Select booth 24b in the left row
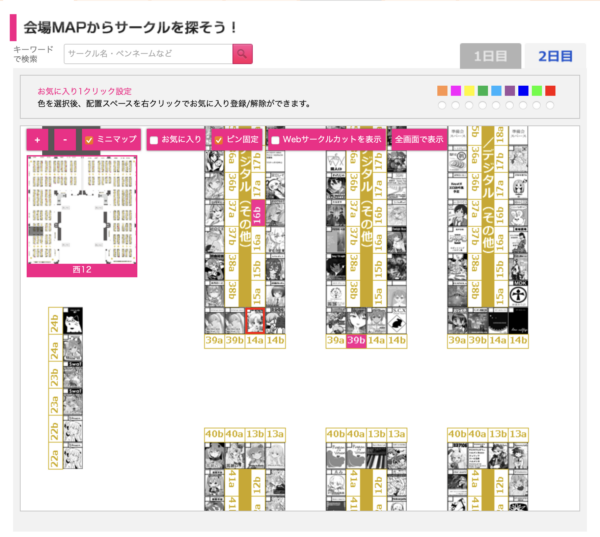 55,321
